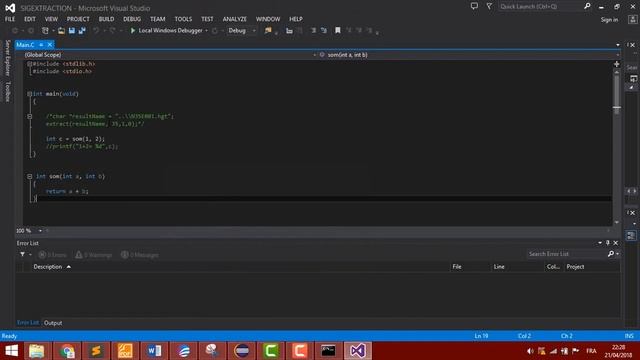640x360 pixels.
Task: Open the TEAM menu
Action: (158, 19)
